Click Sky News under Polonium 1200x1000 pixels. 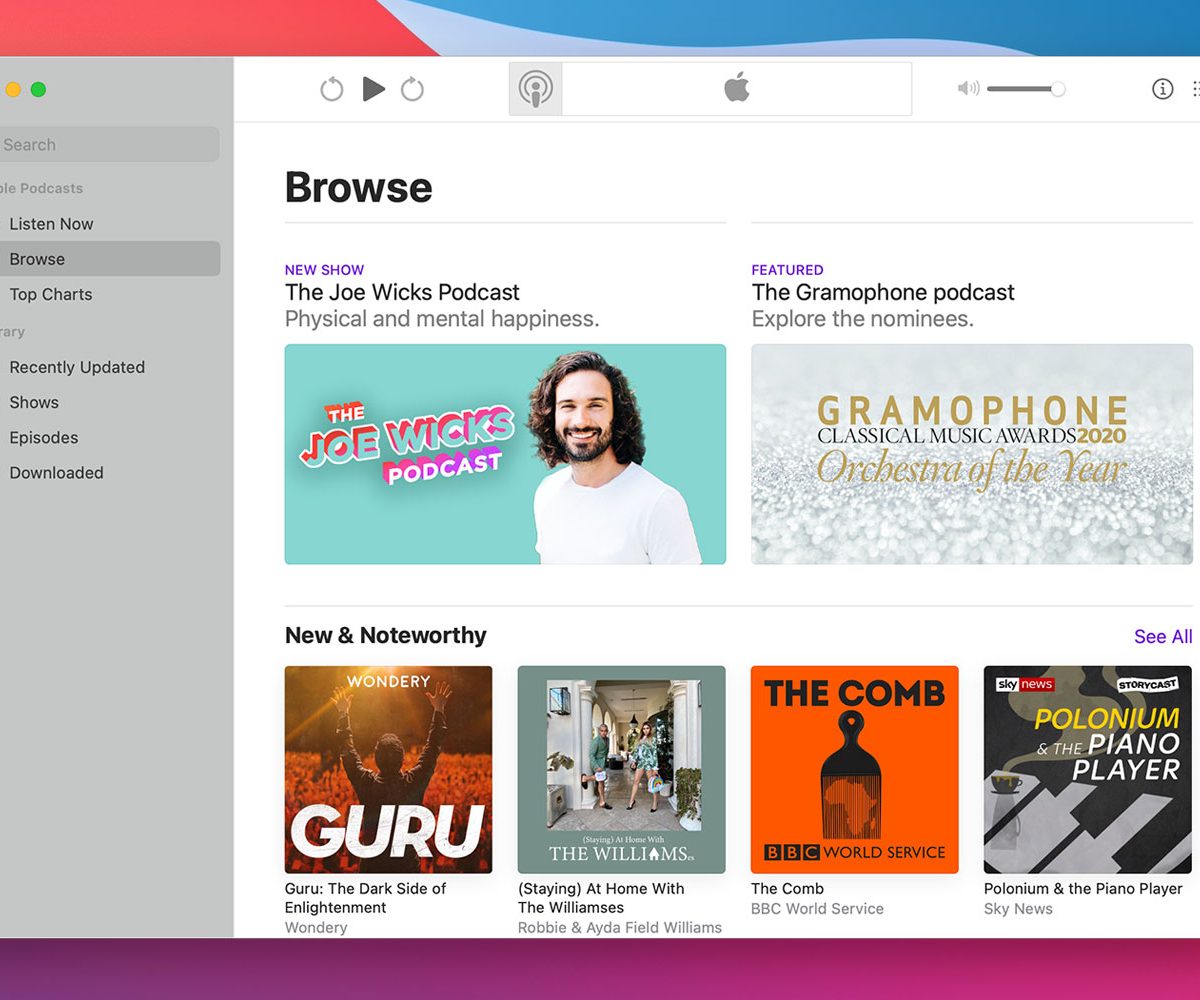1018,908
